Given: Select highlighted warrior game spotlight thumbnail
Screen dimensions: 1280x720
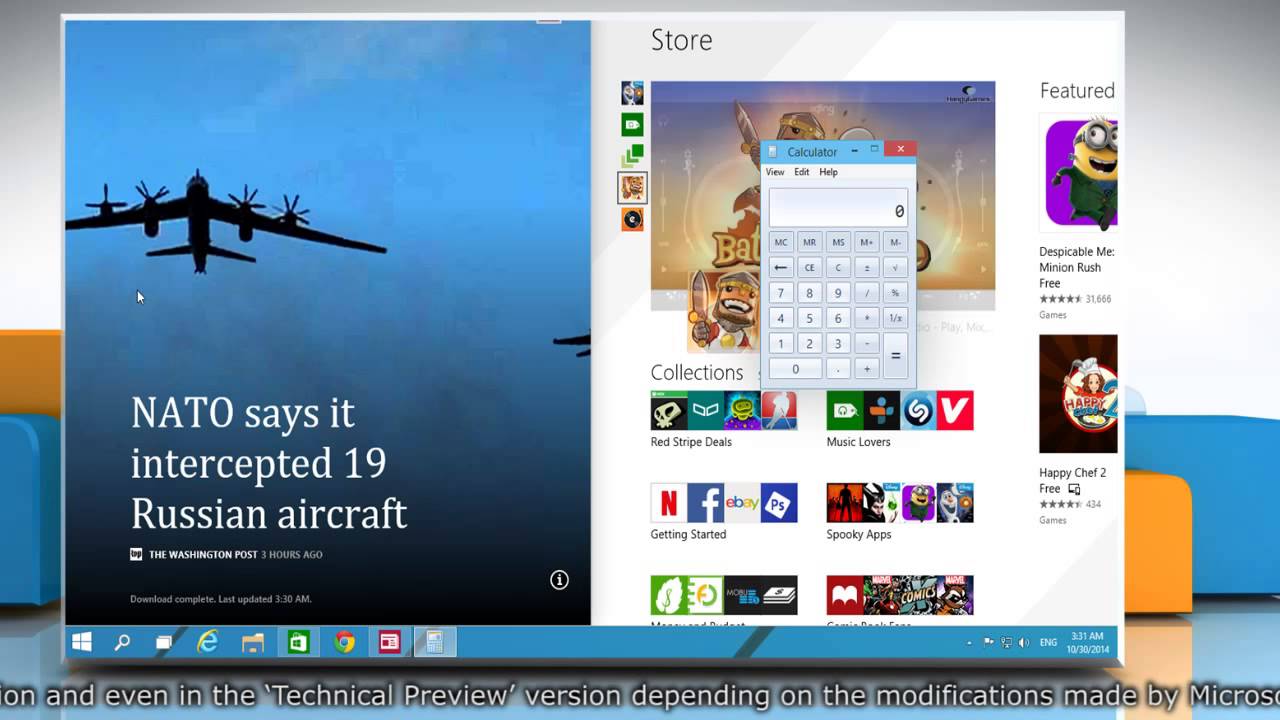Looking at the screenshot, I should point(632,187).
